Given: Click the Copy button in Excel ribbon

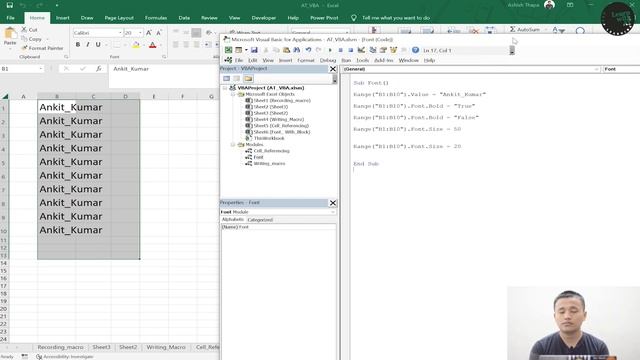Looking at the screenshot, I should pos(31,39).
